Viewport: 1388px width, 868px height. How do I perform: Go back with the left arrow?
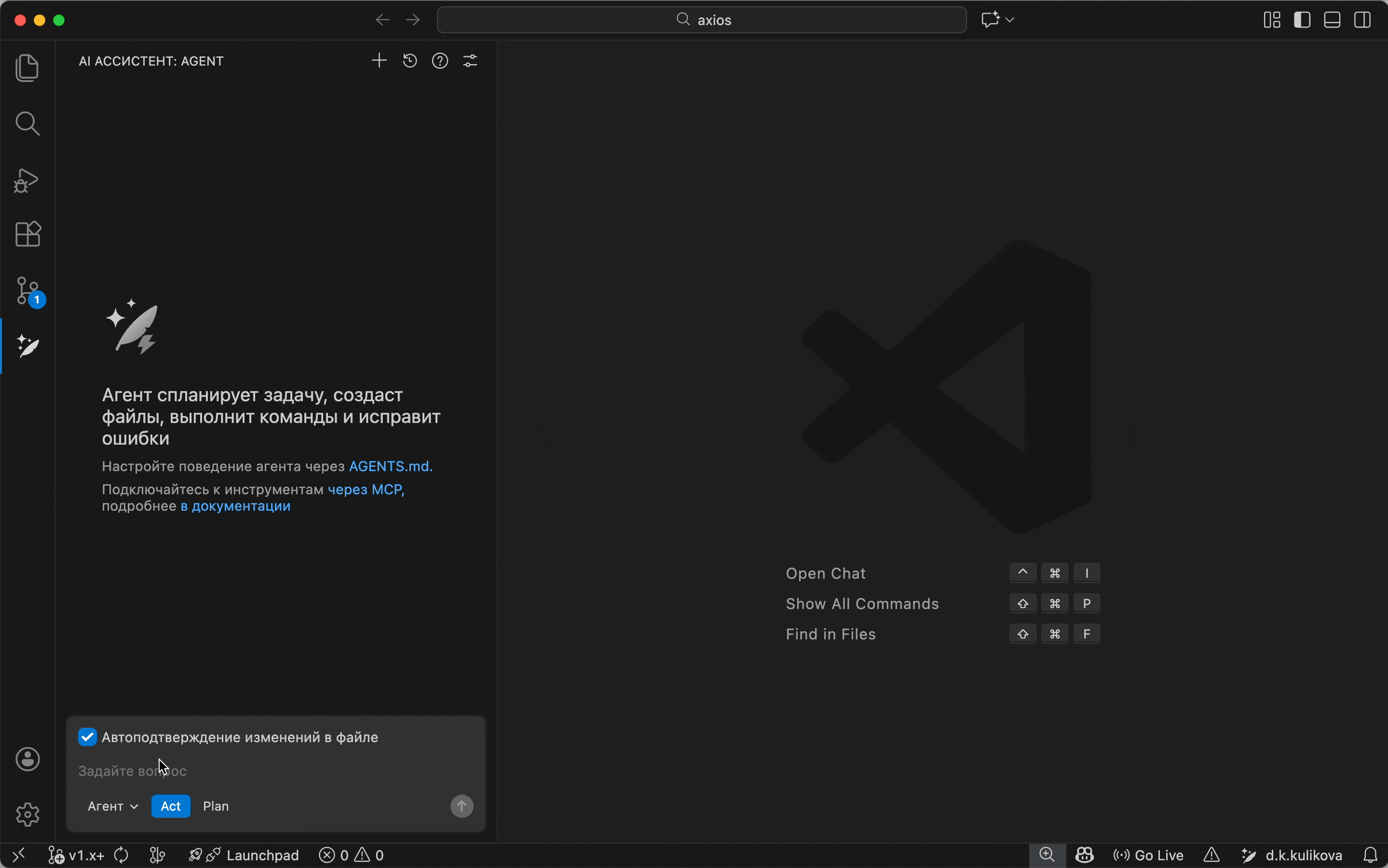(382, 20)
